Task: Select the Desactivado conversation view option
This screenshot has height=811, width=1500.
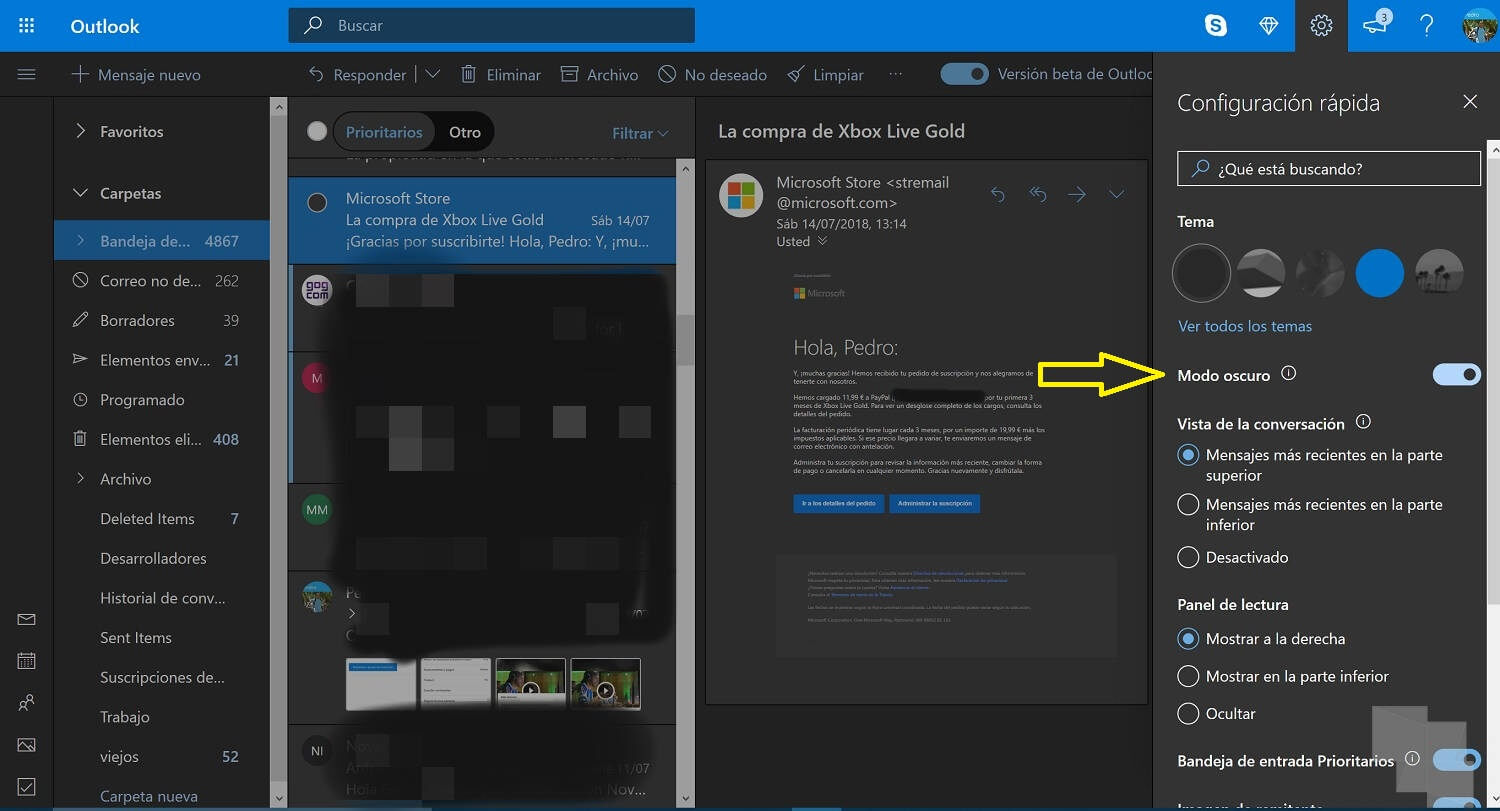Action: (1188, 557)
